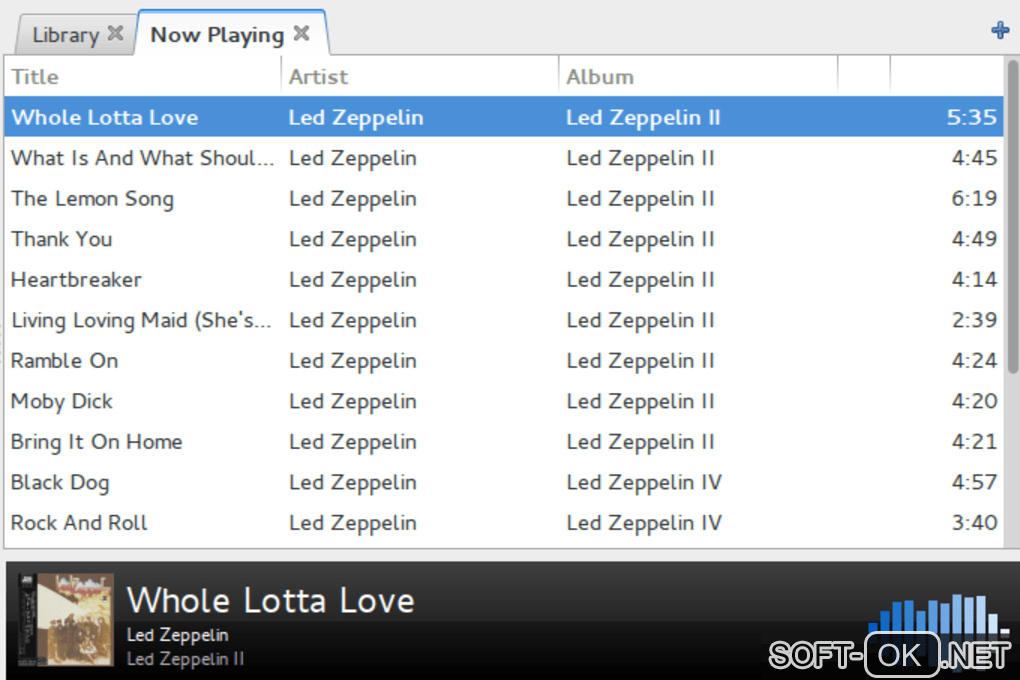Click the album cover art thumbnail
Viewport: 1020px width, 680px height.
pyautogui.click(x=66, y=620)
